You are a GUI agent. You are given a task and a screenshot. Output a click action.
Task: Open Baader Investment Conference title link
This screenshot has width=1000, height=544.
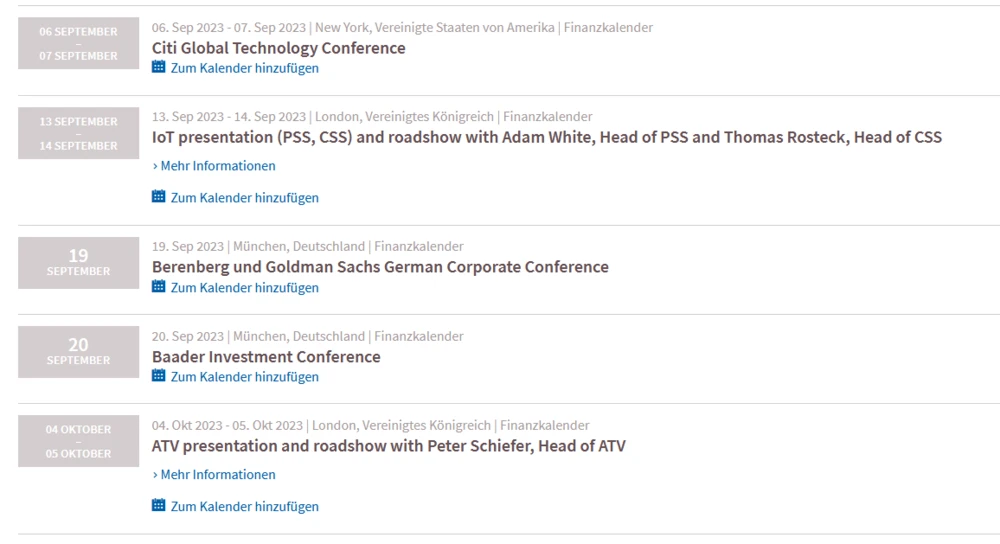[x=266, y=357]
